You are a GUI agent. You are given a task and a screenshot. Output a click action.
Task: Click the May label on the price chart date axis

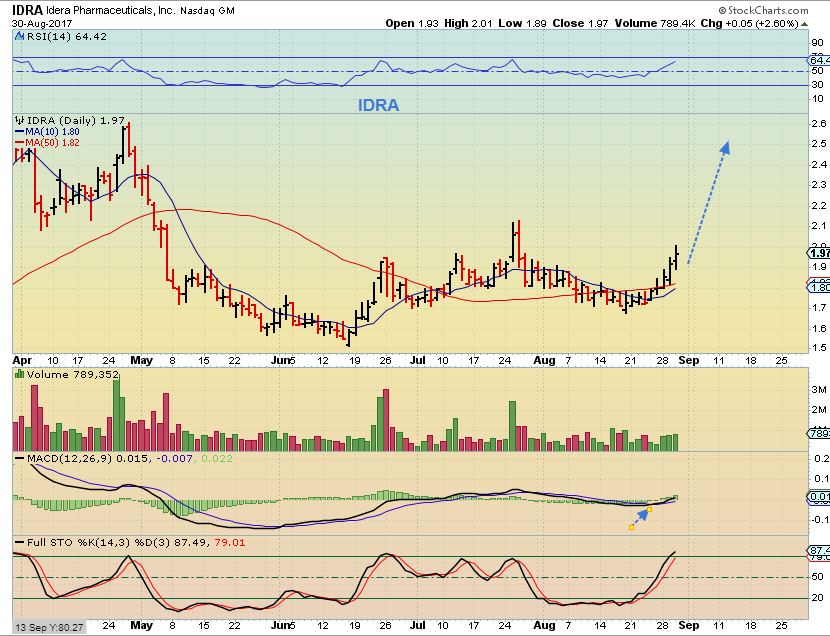141,360
